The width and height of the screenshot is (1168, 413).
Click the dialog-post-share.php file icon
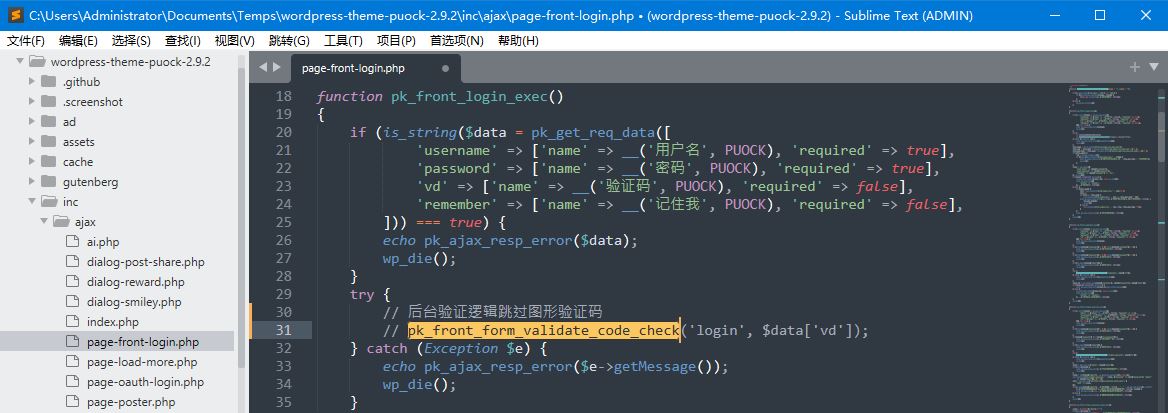tap(72, 262)
